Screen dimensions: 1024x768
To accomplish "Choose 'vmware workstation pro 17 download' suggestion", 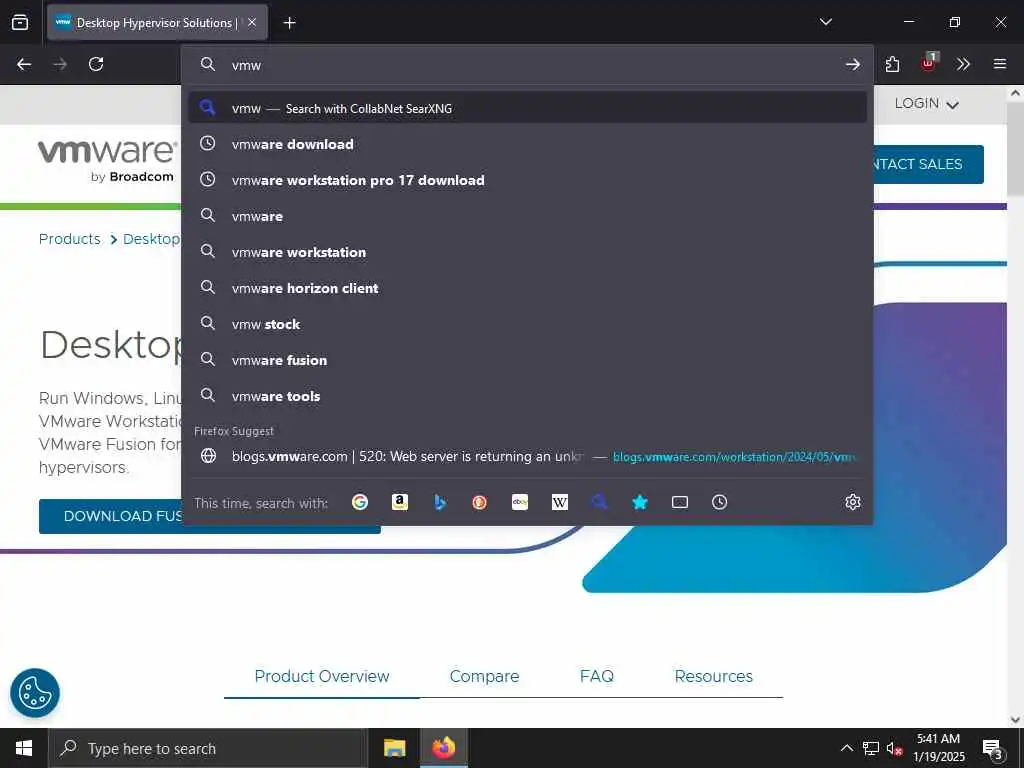I will pyautogui.click(x=528, y=180).
